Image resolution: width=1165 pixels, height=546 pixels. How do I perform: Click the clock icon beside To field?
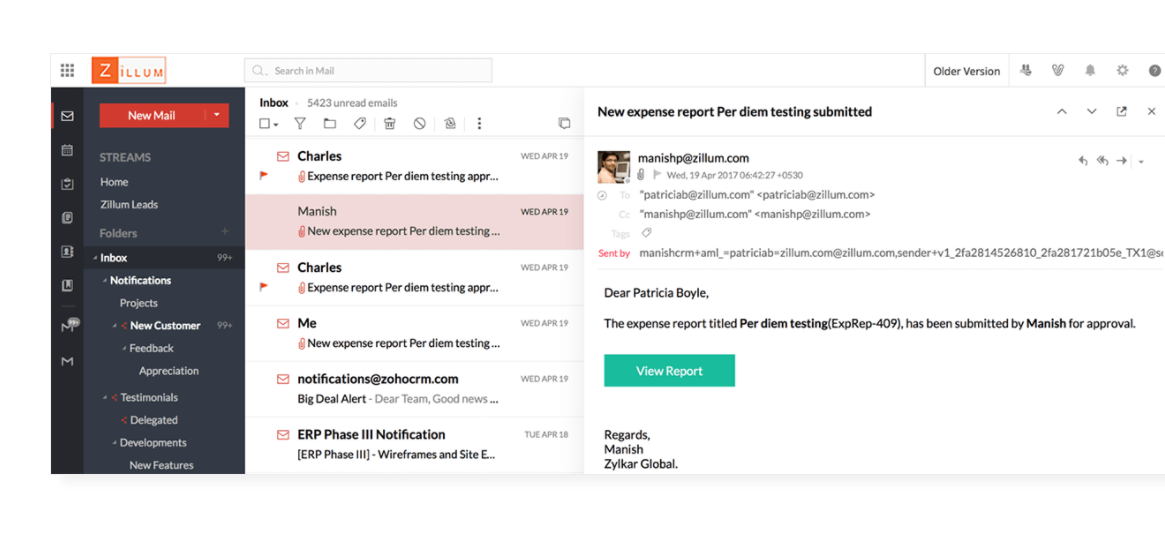[603, 195]
